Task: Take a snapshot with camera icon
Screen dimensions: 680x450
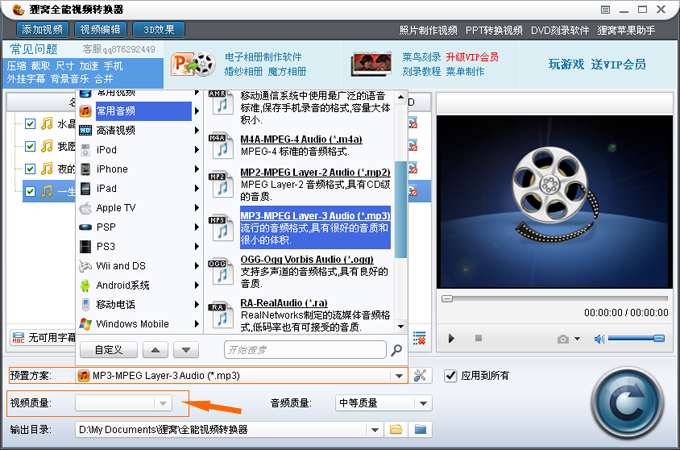Action: [563, 339]
